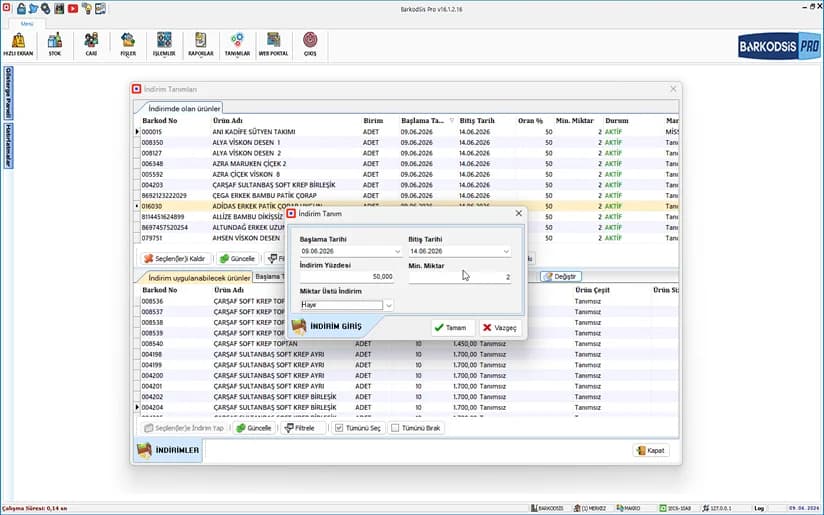Expand the Bitiş Tarihi date dropdown

[506, 252]
